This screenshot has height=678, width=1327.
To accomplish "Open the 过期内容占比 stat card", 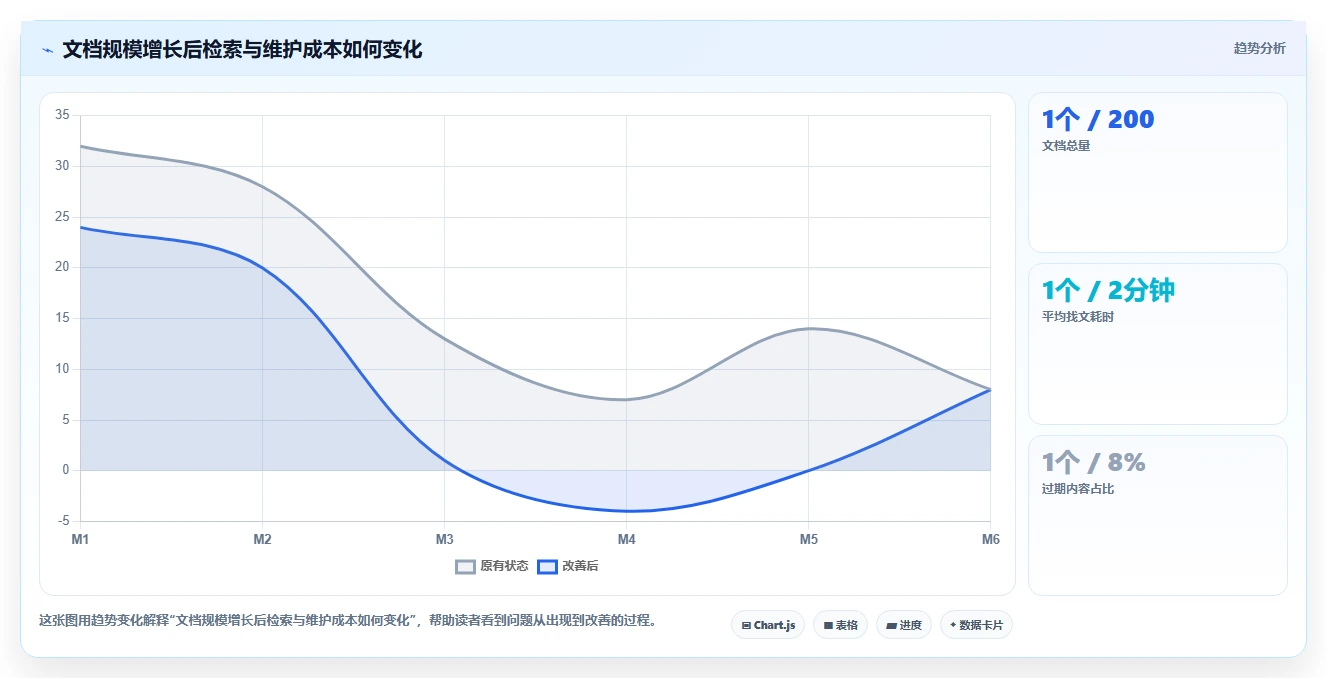I will tap(1158, 516).
